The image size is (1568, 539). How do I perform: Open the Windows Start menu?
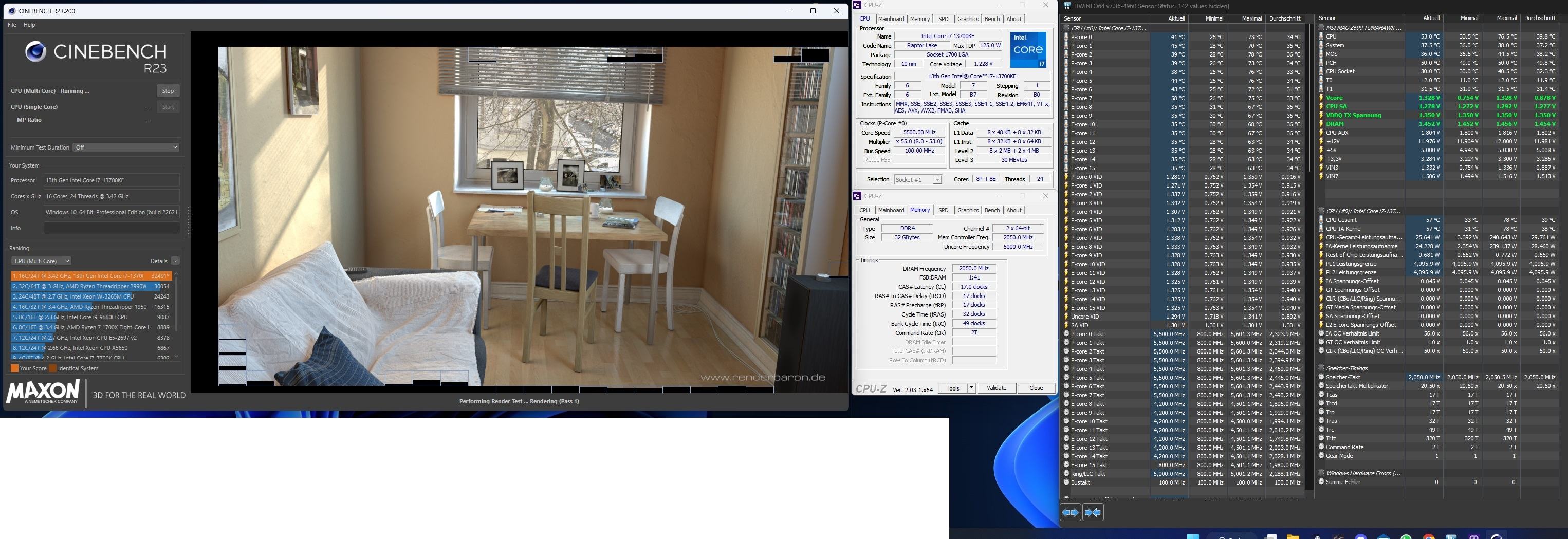tap(1193, 536)
